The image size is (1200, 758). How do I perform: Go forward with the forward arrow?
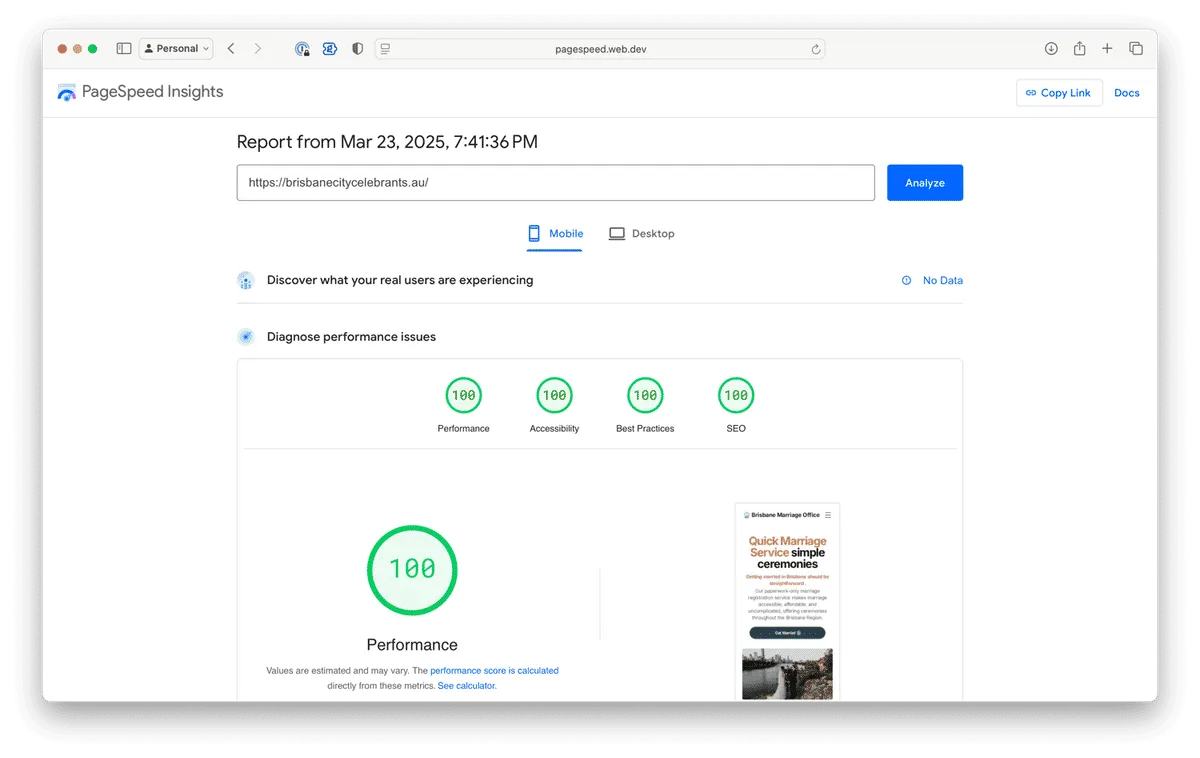pos(258,48)
